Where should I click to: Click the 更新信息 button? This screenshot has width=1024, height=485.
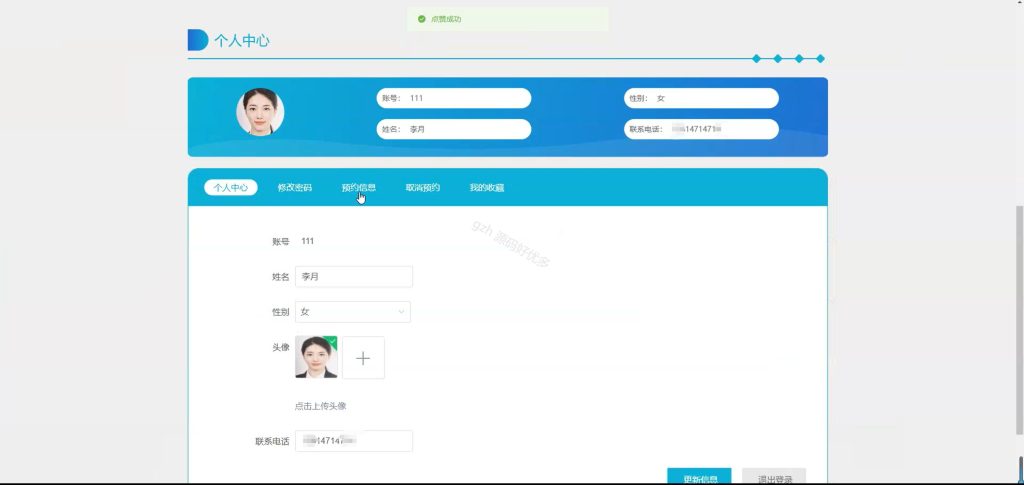click(699, 478)
